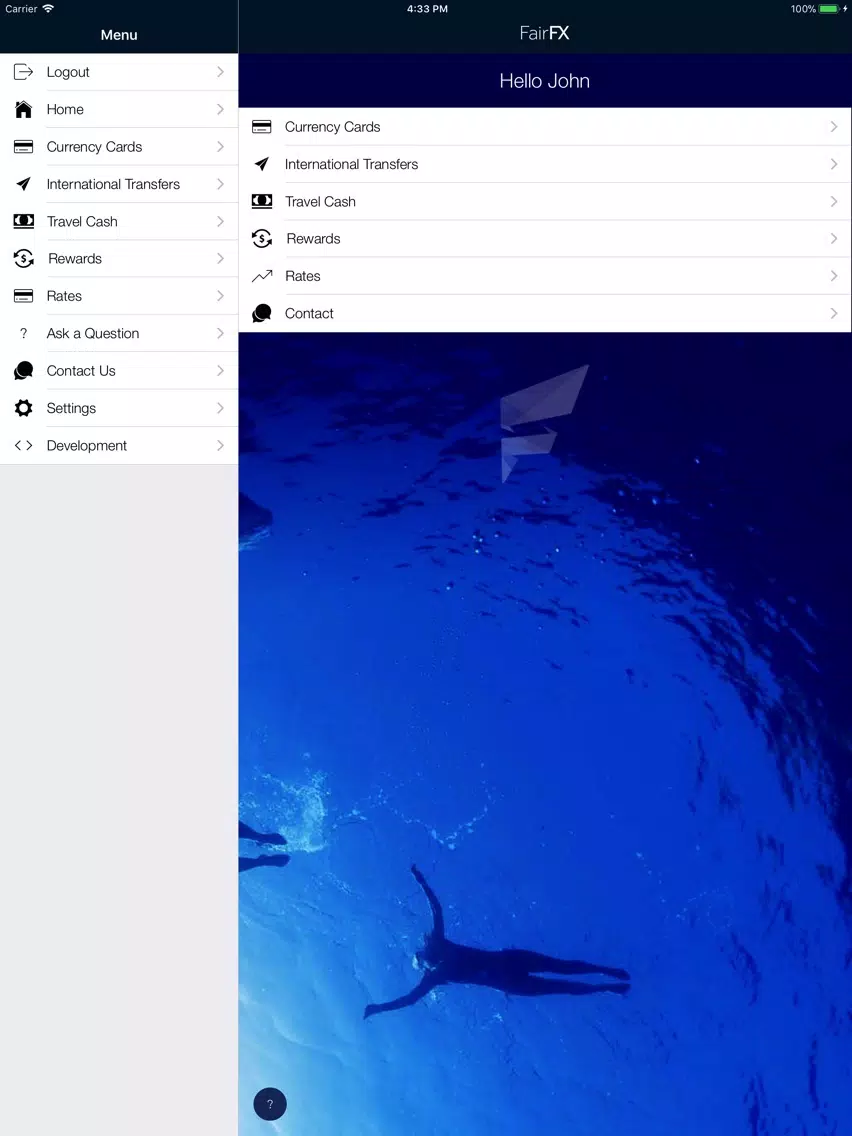This screenshot has height=1136, width=852.
Task: Click the FairFX title logo
Action: point(544,33)
